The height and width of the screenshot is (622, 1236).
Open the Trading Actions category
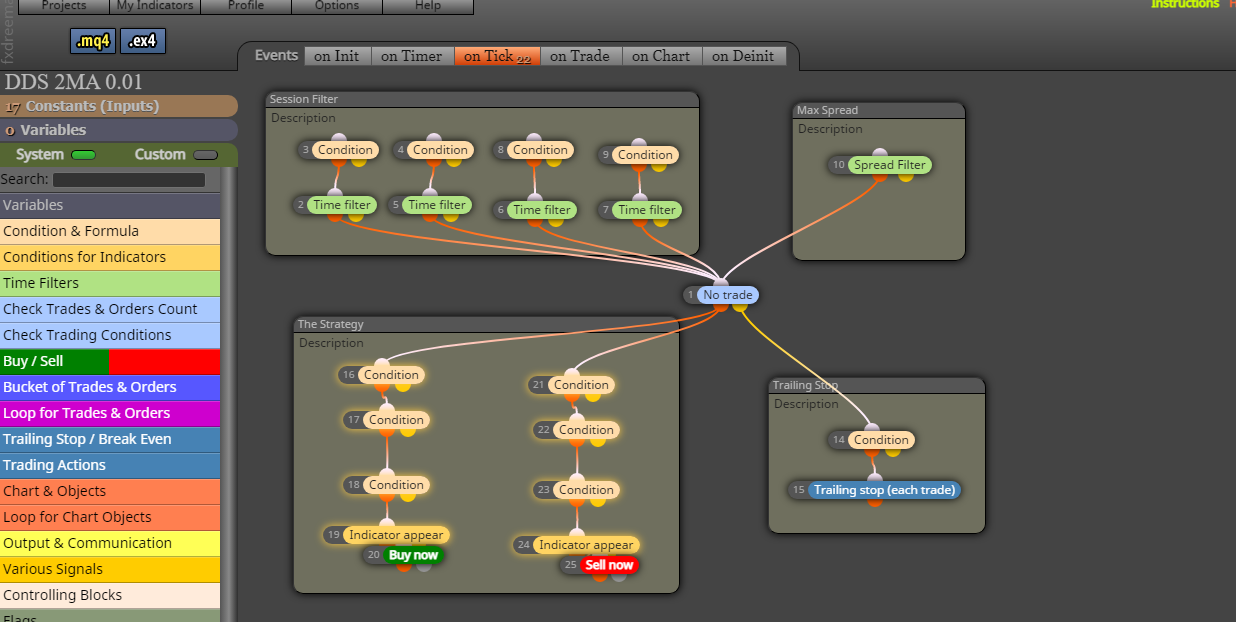coord(110,465)
